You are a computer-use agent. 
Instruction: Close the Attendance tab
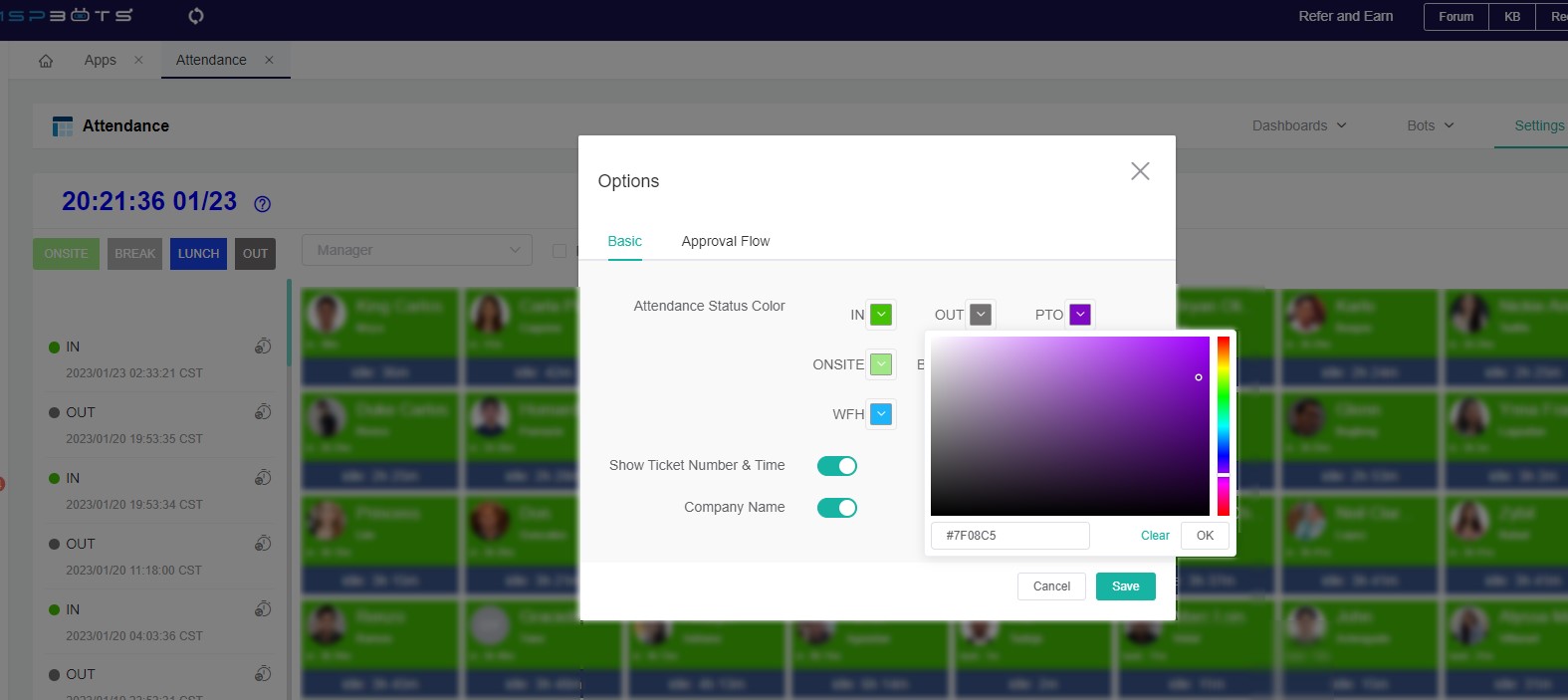pyautogui.click(x=269, y=60)
